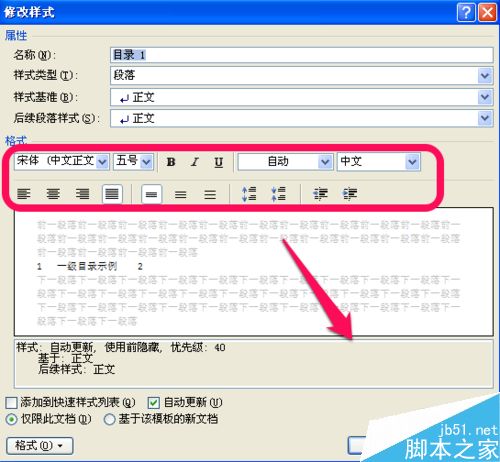
Task: Decrease paragraph spacing
Action: 278,194
